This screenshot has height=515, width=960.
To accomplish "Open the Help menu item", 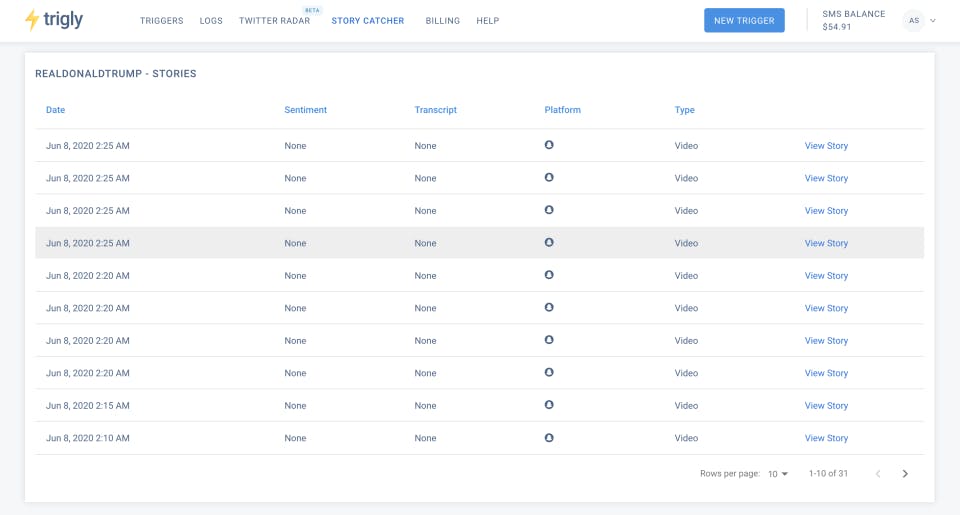I will click(488, 21).
